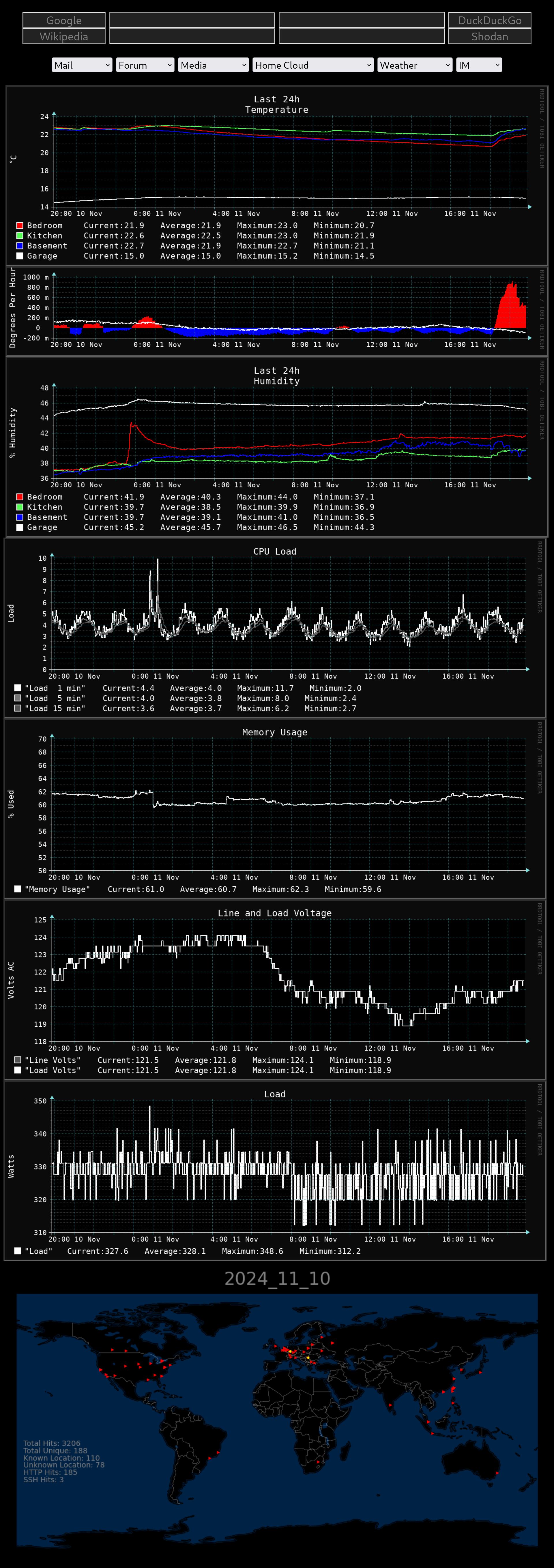
Task: Click the SSH Hits: 3 text
Action: [x=43, y=1480]
